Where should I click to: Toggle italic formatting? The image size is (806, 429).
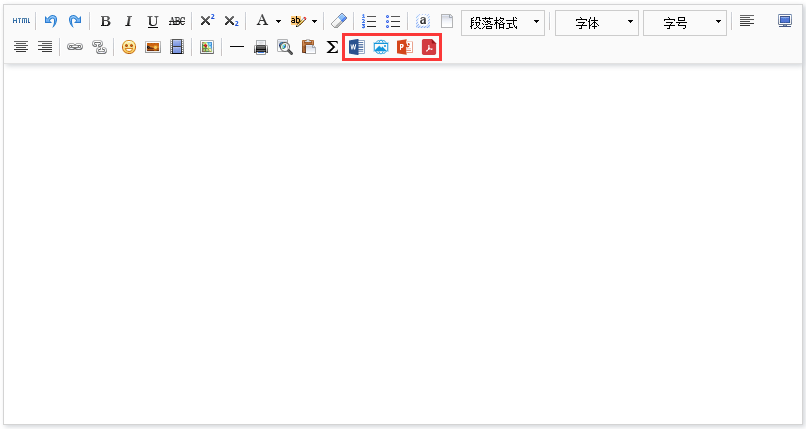(129, 21)
